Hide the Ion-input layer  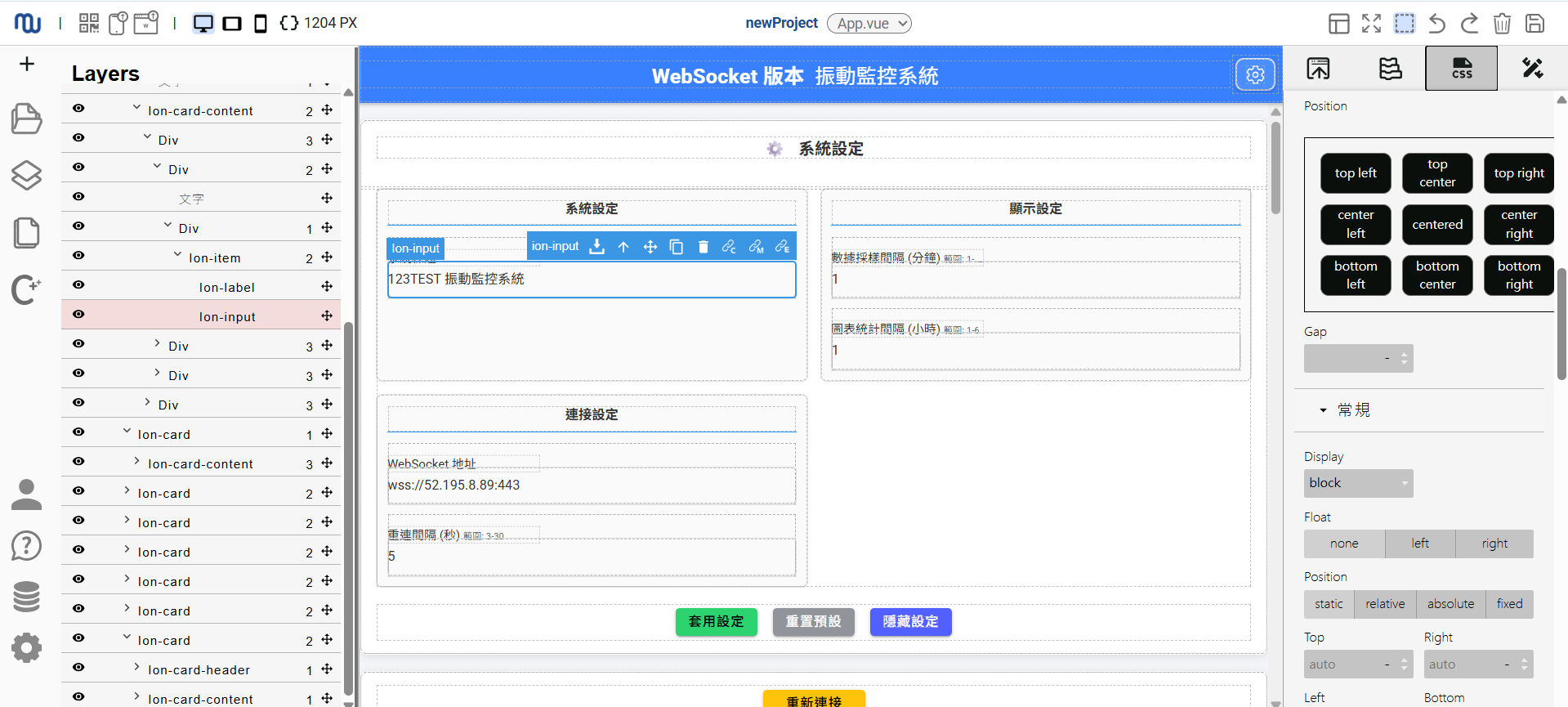point(78,315)
